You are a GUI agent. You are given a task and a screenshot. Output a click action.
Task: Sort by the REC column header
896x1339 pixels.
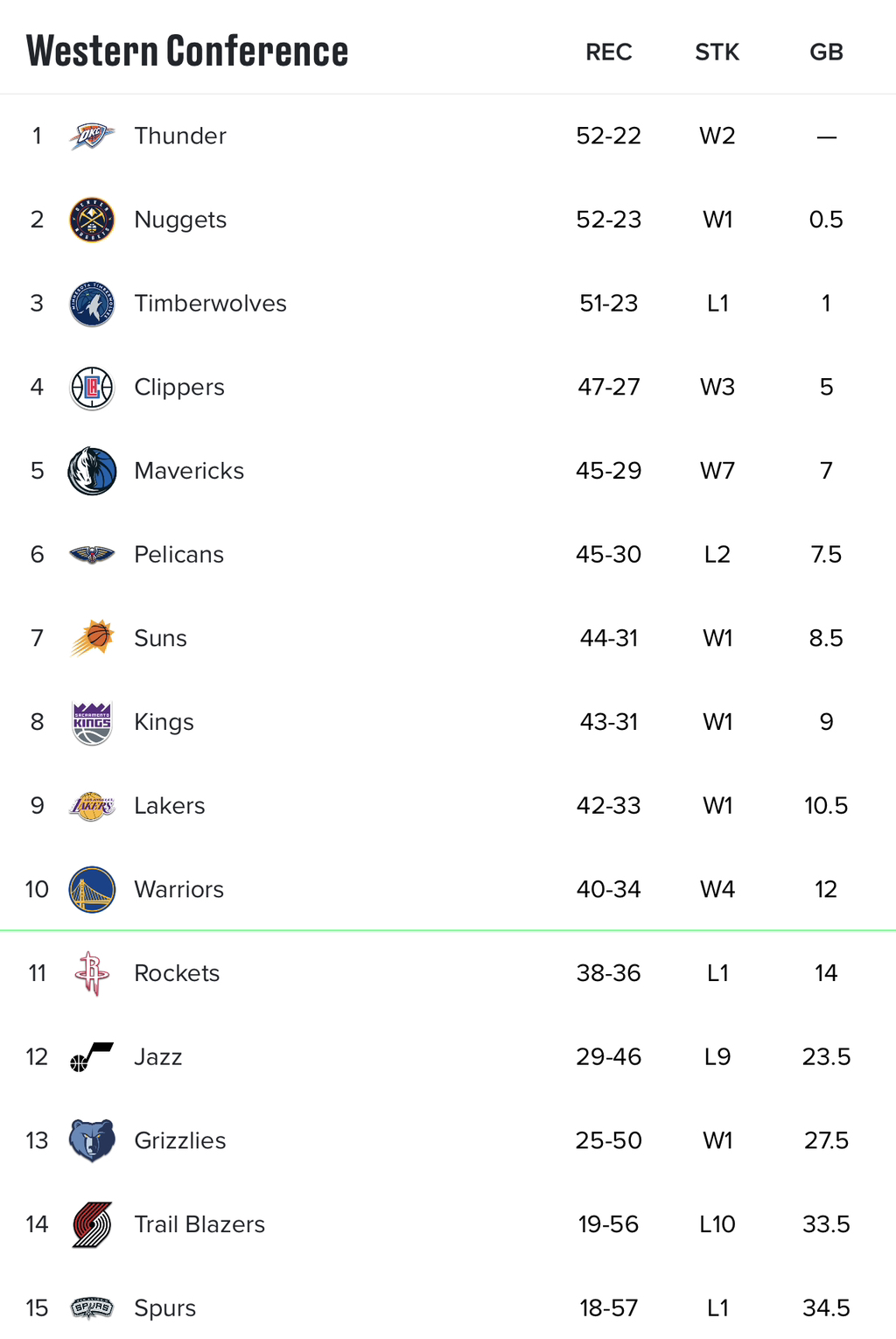pyautogui.click(x=609, y=53)
